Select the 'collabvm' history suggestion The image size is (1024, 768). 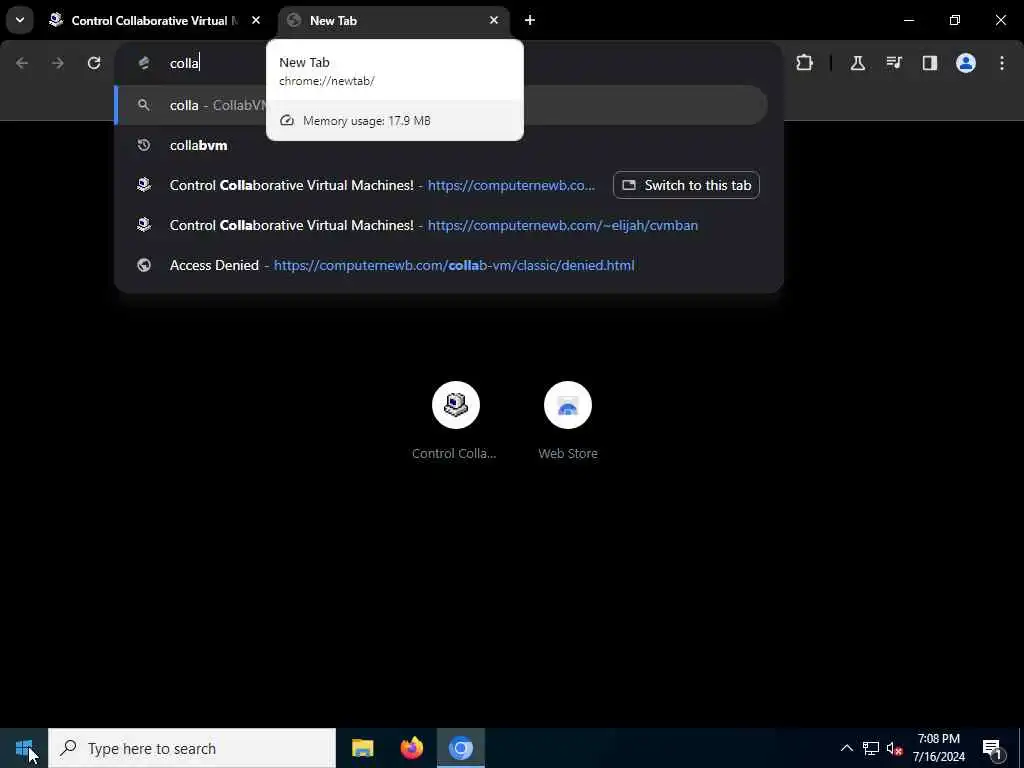click(x=441, y=145)
